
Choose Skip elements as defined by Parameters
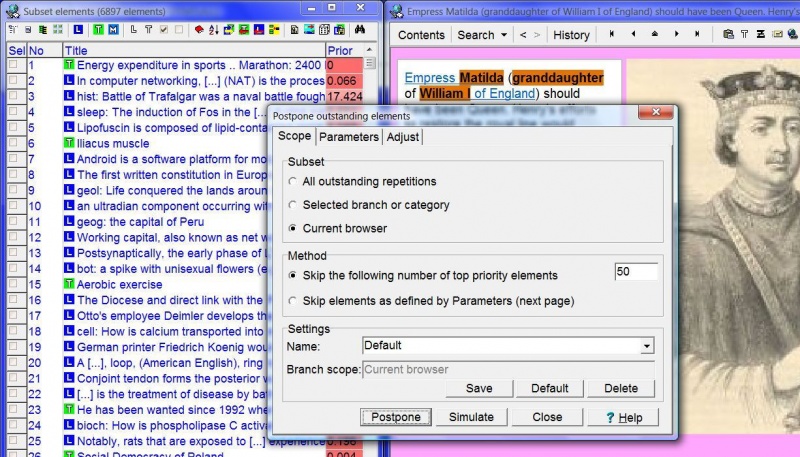click(292, 301)
